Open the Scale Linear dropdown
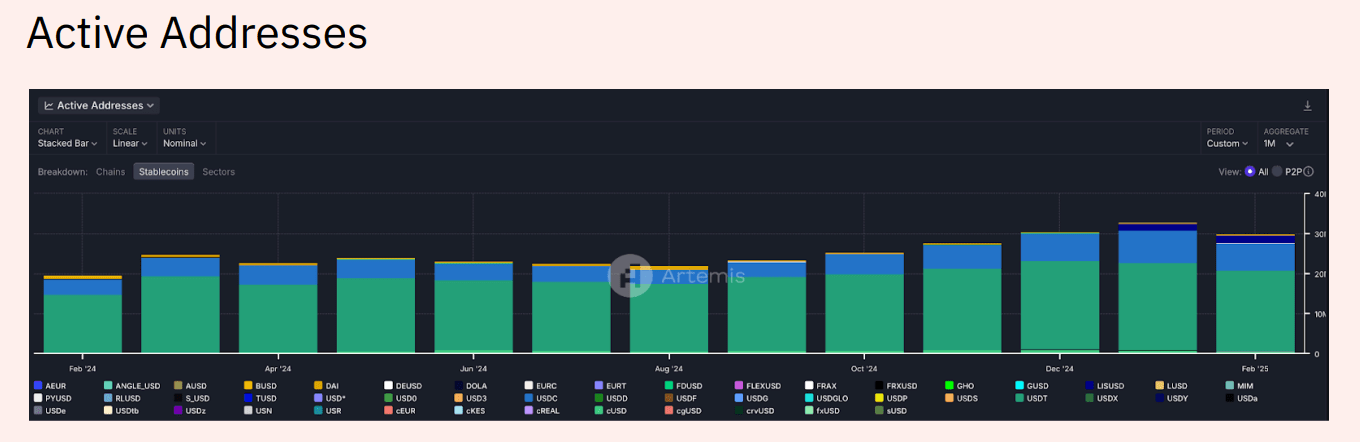The image size is (1360, 442). (x=131, y=143)
